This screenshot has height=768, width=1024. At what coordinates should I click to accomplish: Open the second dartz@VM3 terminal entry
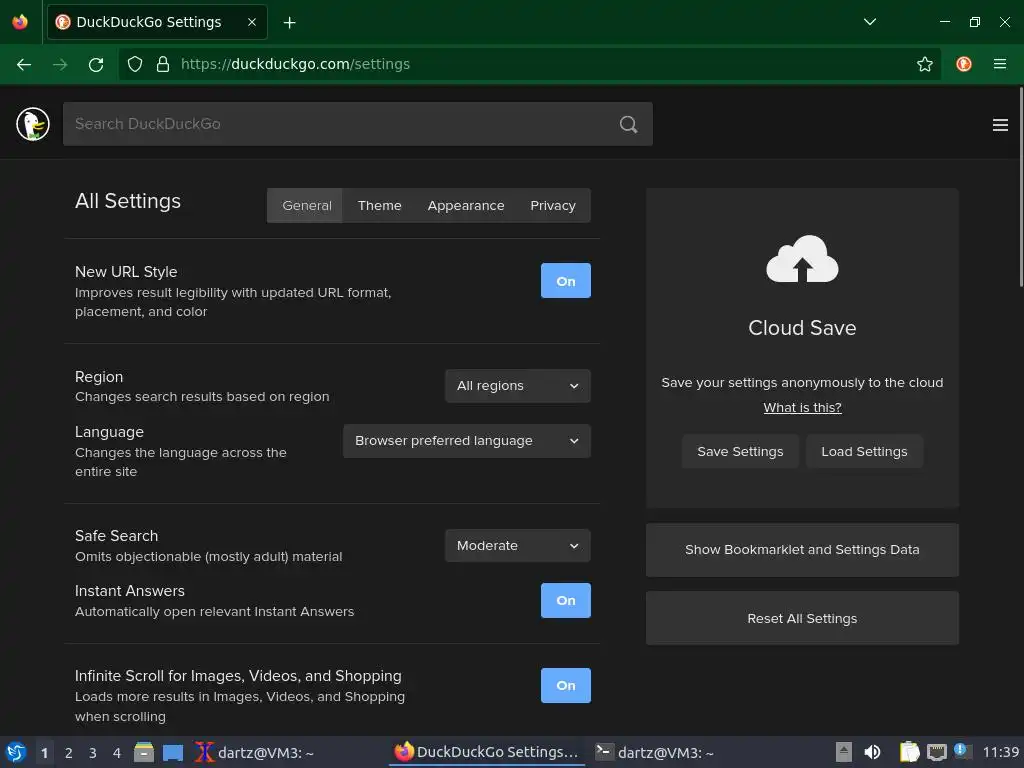pos(654,752)
